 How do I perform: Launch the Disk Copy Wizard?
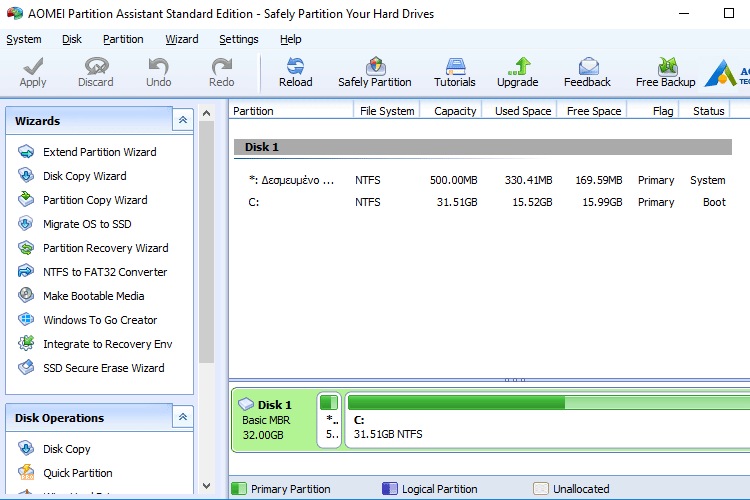85,176
